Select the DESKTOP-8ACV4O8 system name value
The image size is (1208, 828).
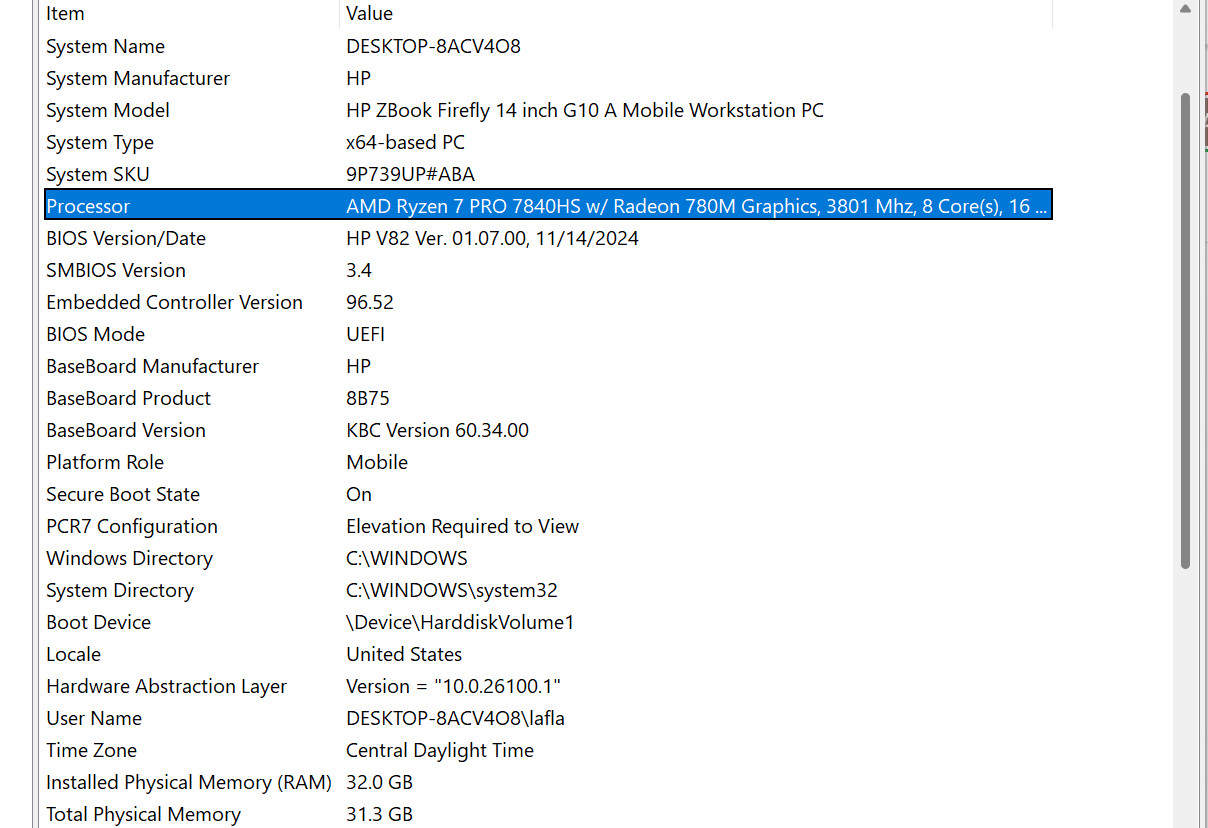(x=433, y=46)
